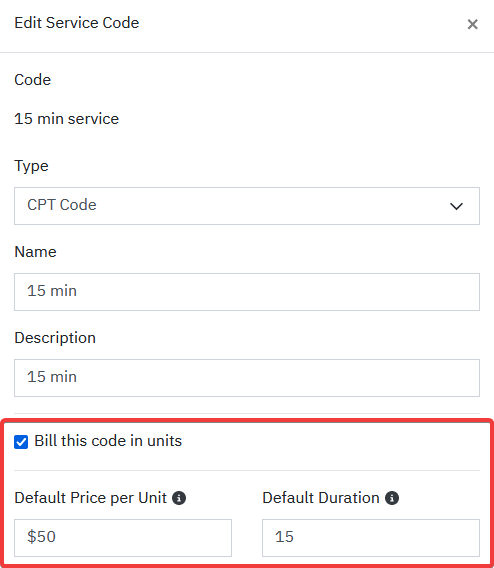Click the Edit Service Code dialog title

pos(77,23)
